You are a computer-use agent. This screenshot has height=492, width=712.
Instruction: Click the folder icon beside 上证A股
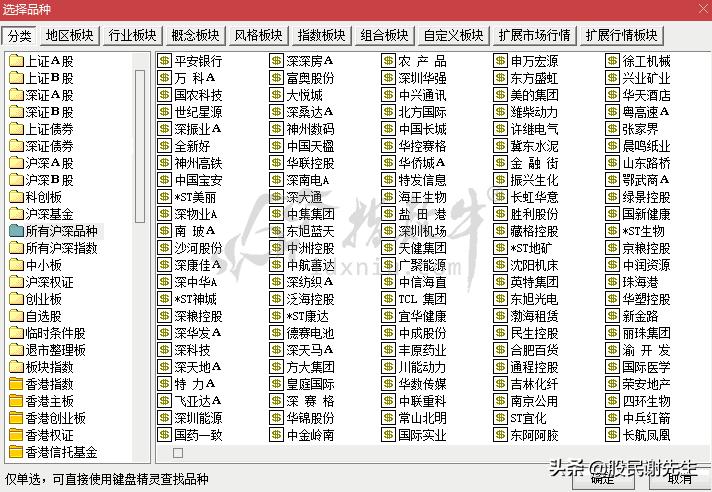coord(16,61)
